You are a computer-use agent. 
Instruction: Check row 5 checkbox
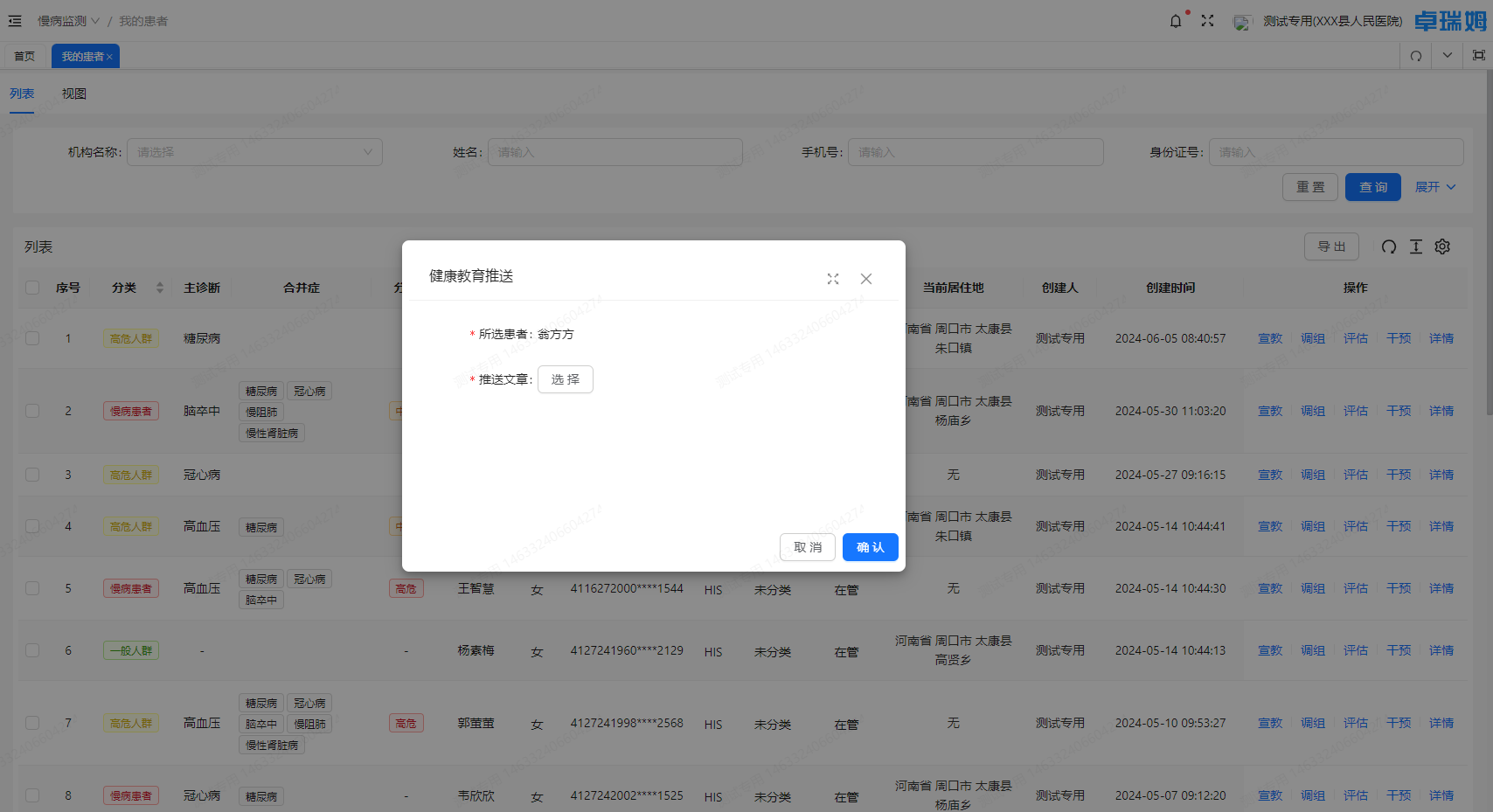pyautogui.click(x=32, y=588)
